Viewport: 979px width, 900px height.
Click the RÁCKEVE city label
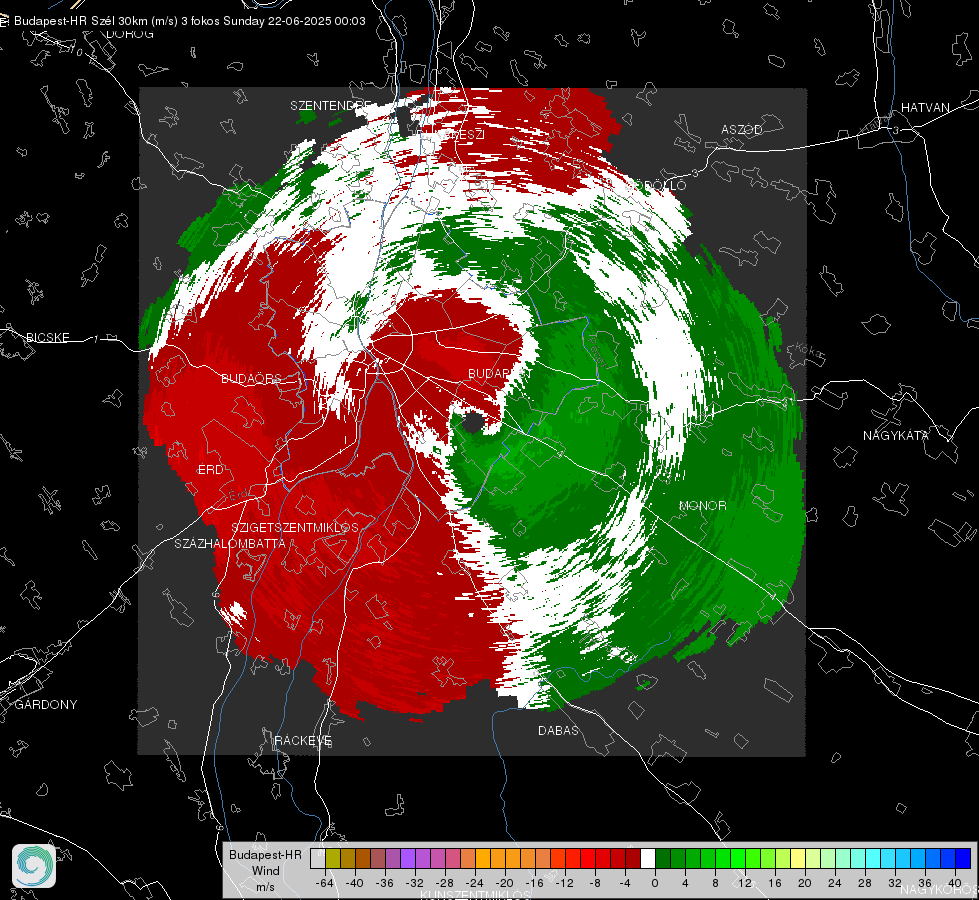tap(303, 740)
